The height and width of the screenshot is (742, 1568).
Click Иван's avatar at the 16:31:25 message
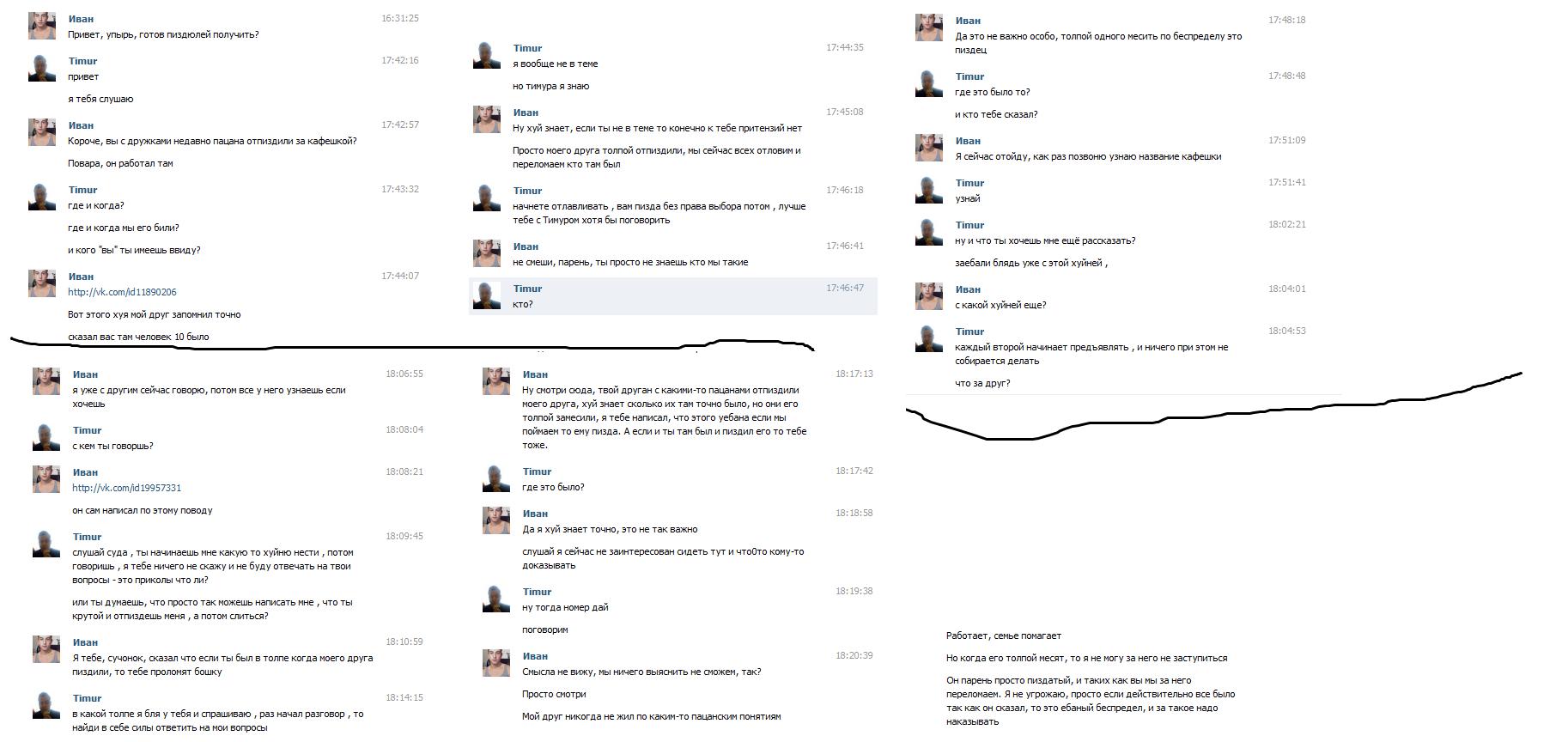[42, 26]
